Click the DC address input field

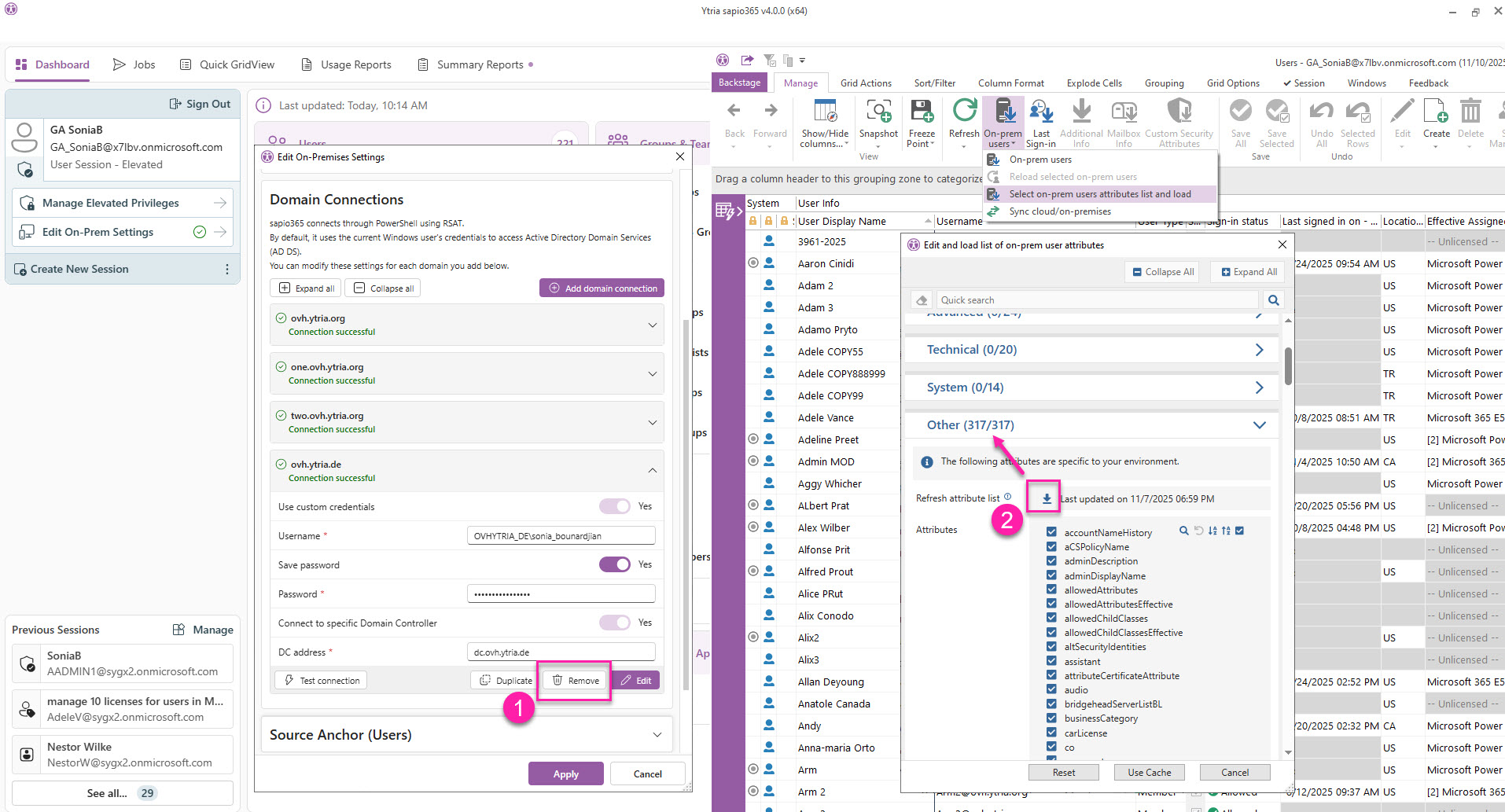[x=561, y=652]
